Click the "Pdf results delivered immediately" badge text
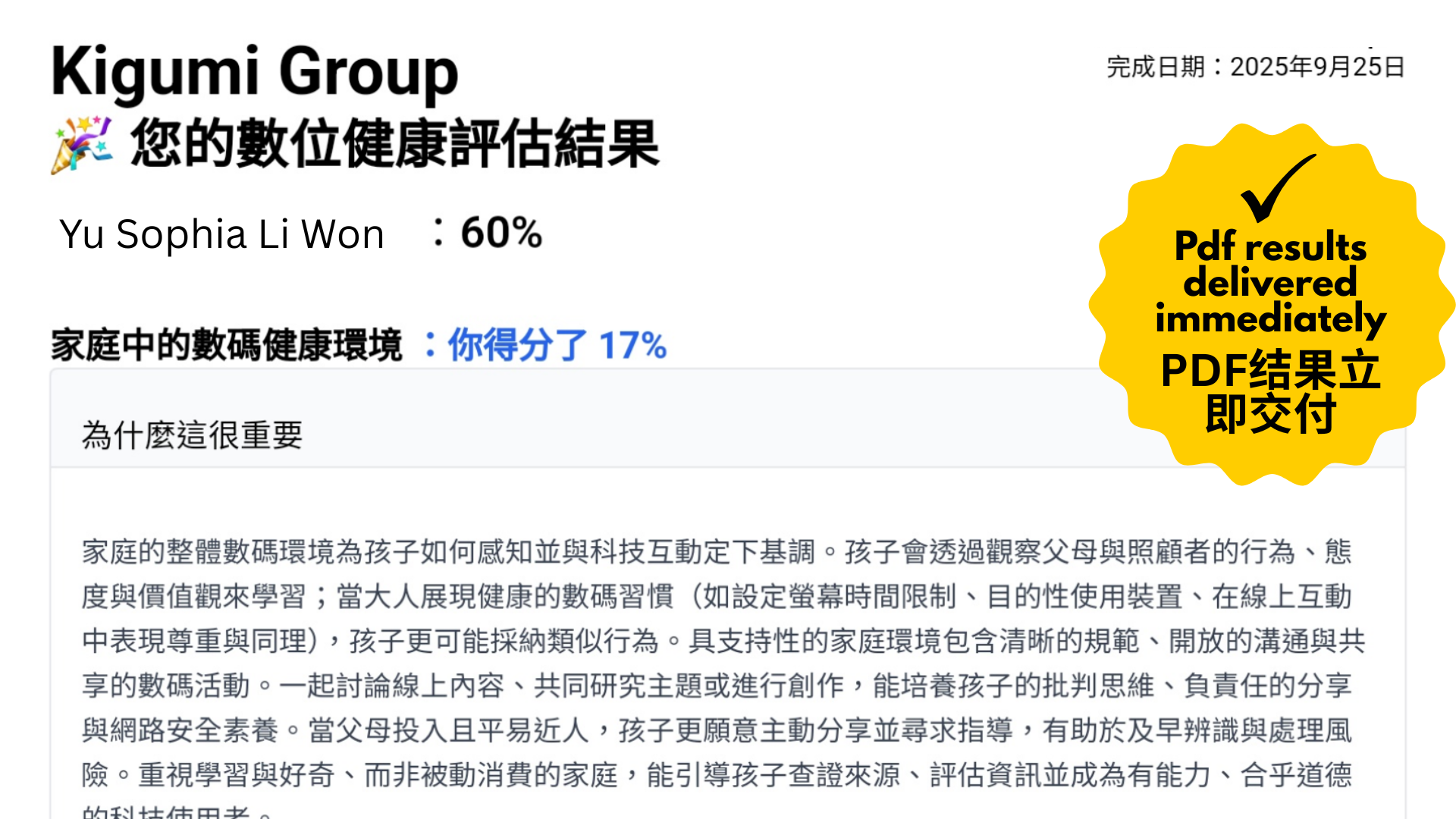 [x=1270, y=282]
